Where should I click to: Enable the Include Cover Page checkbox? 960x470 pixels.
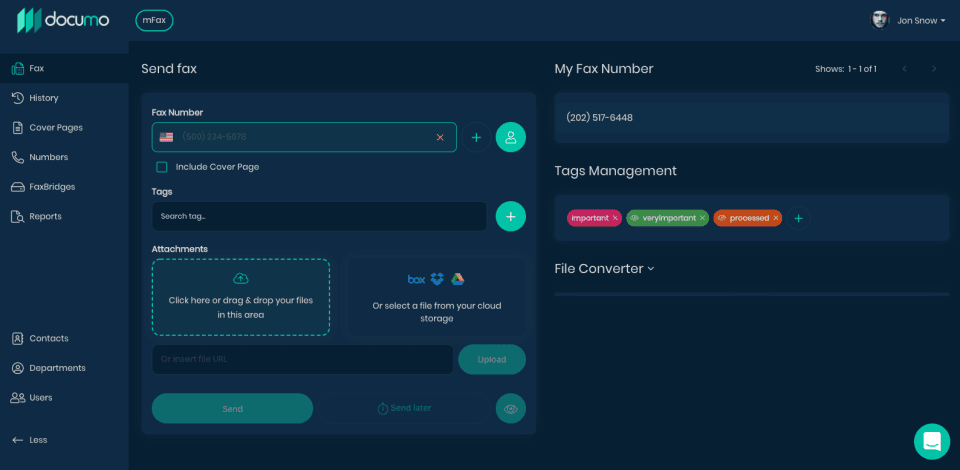162,167
